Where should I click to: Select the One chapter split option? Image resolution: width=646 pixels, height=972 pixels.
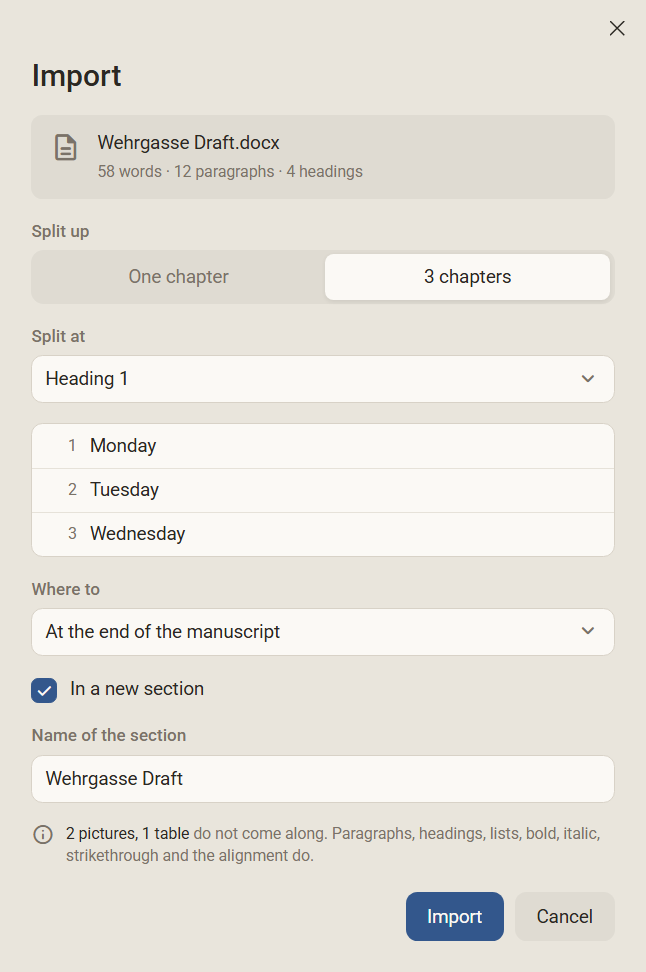(x=179, y=276)
